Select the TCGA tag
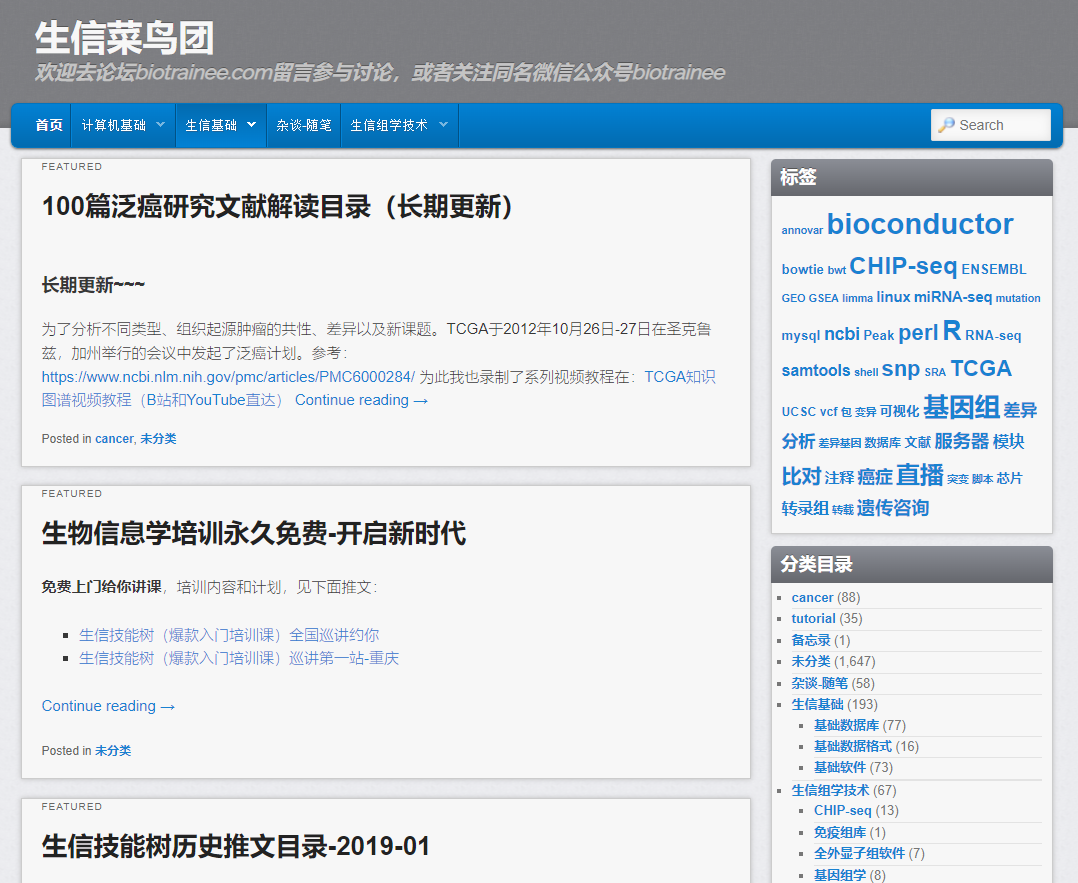The height and width of the screenshot is (883, 1078). [980, 368]
